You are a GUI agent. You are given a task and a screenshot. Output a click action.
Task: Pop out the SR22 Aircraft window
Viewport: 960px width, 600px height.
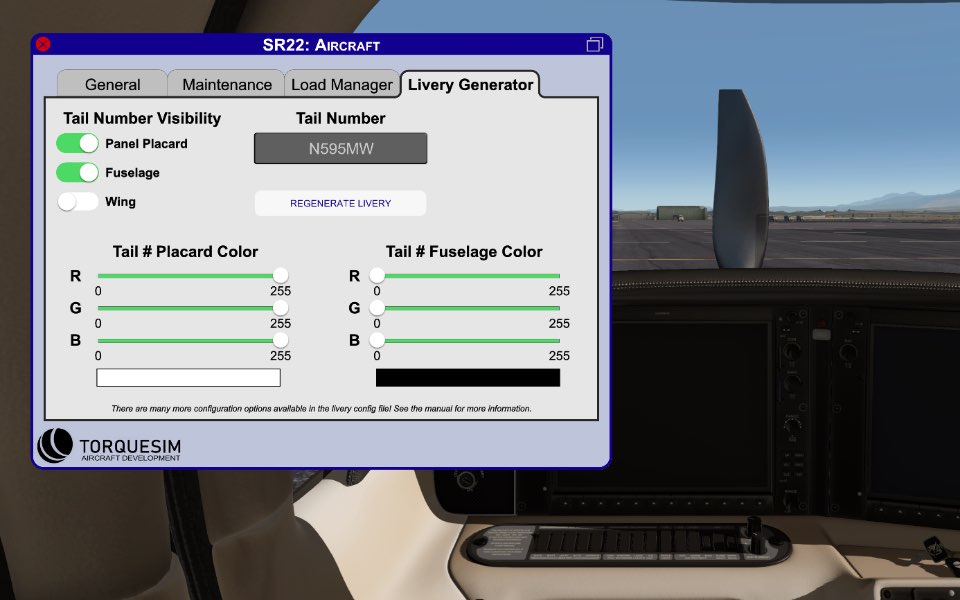[594, 45]
